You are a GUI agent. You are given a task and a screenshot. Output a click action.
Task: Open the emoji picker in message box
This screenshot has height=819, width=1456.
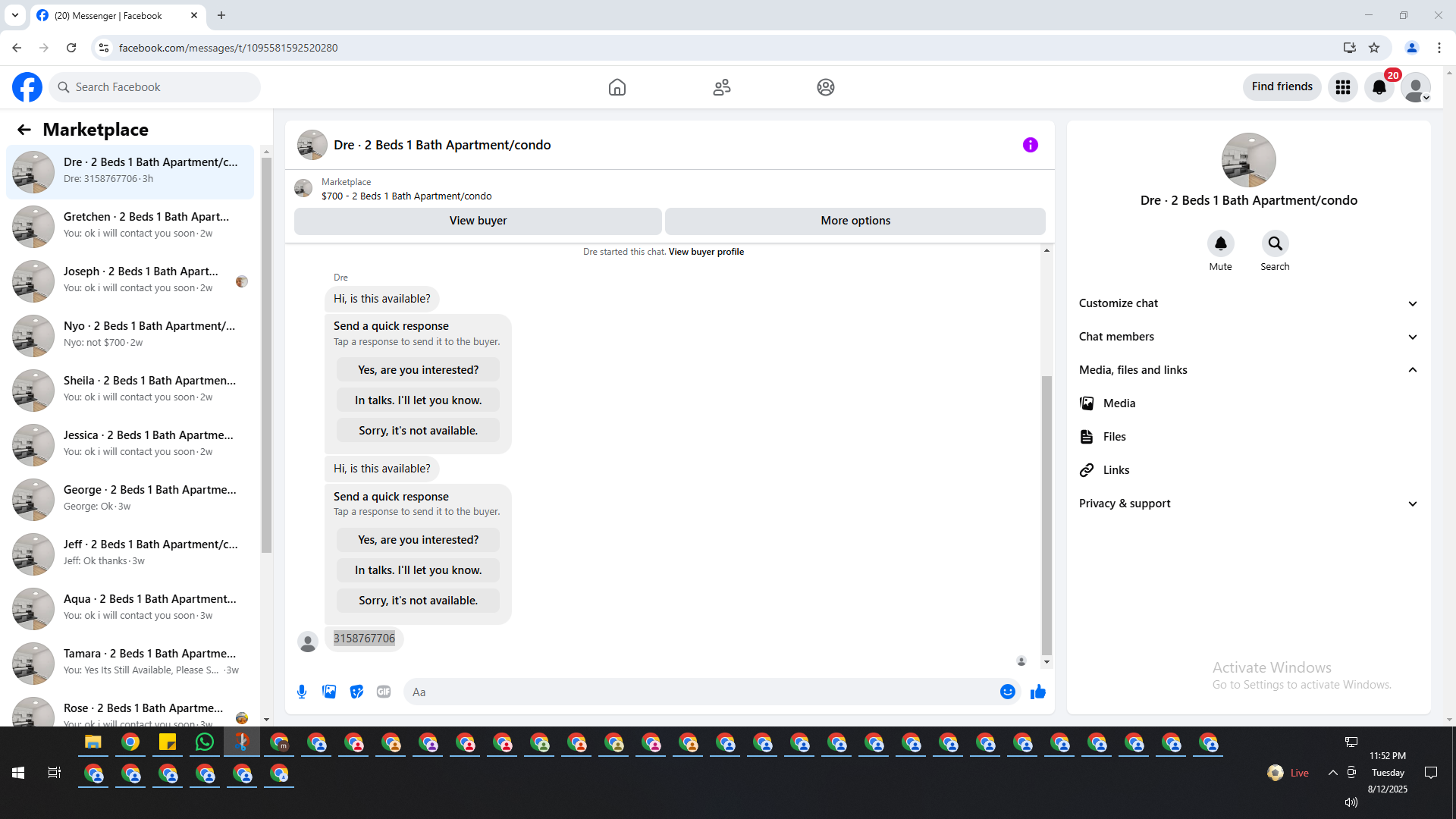1007,692
